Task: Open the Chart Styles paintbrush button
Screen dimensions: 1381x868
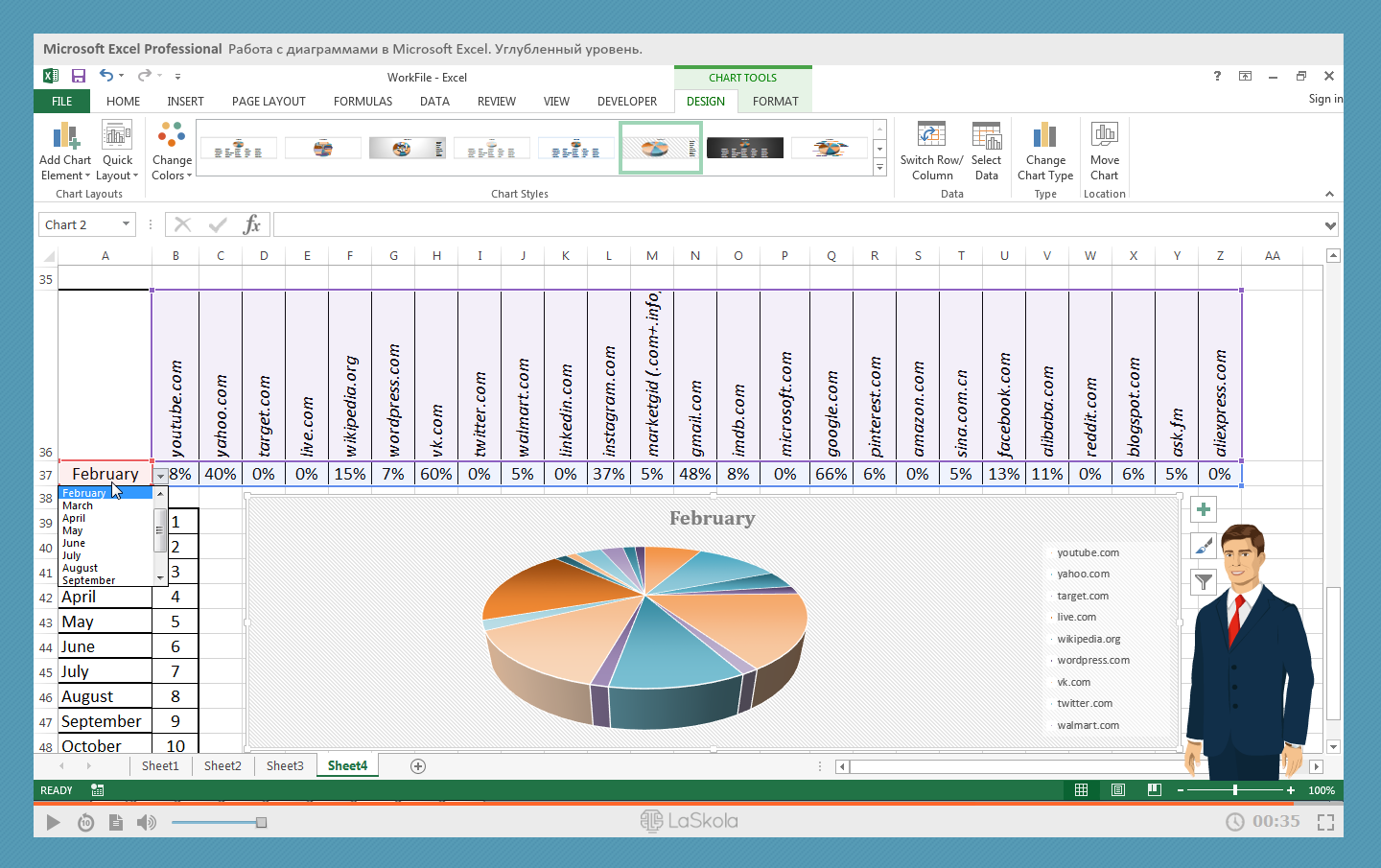Action: (1204, 546)
